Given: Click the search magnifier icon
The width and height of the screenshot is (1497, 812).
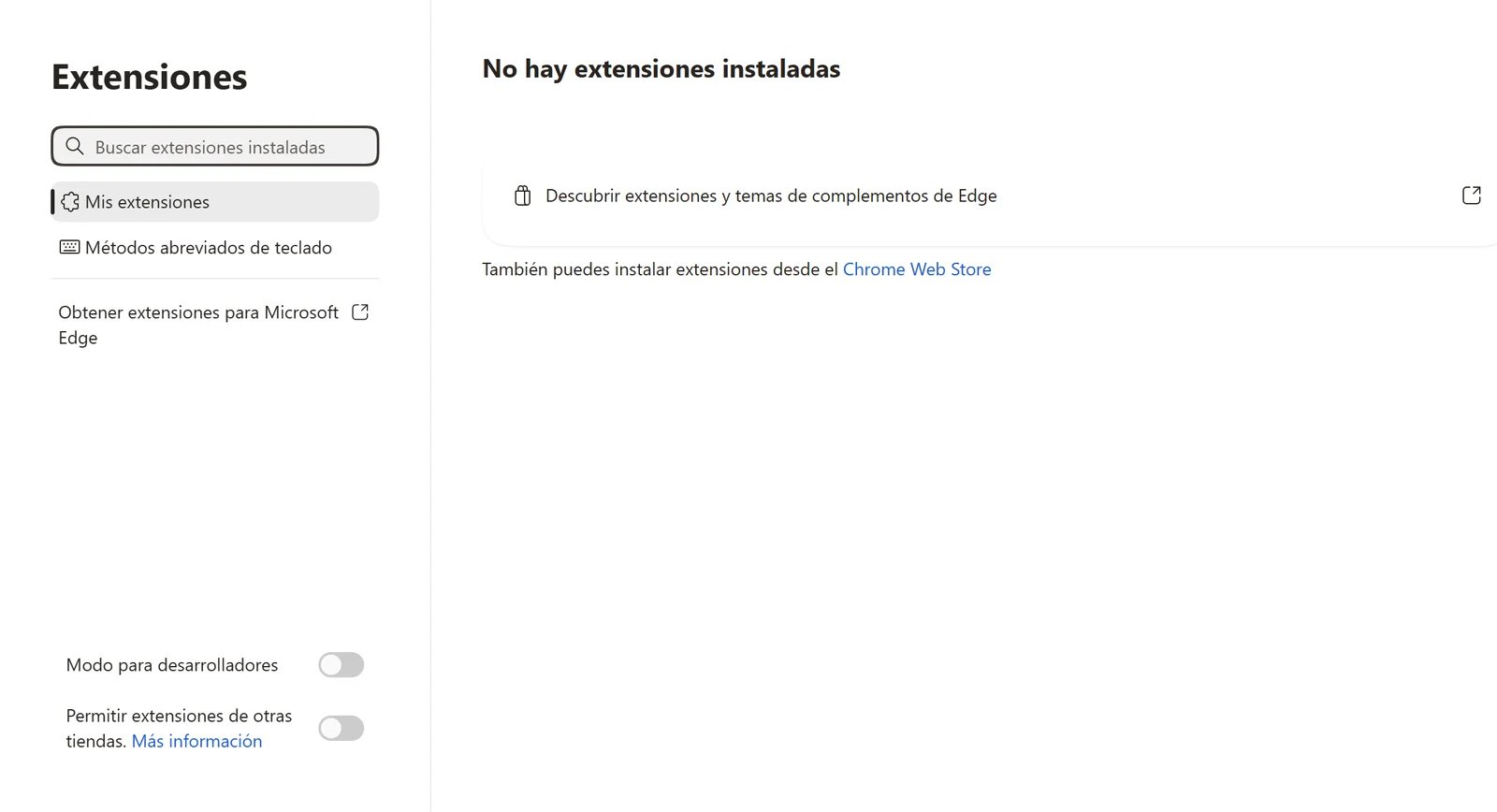Looking at the screenshot, I should pos(75,147).
